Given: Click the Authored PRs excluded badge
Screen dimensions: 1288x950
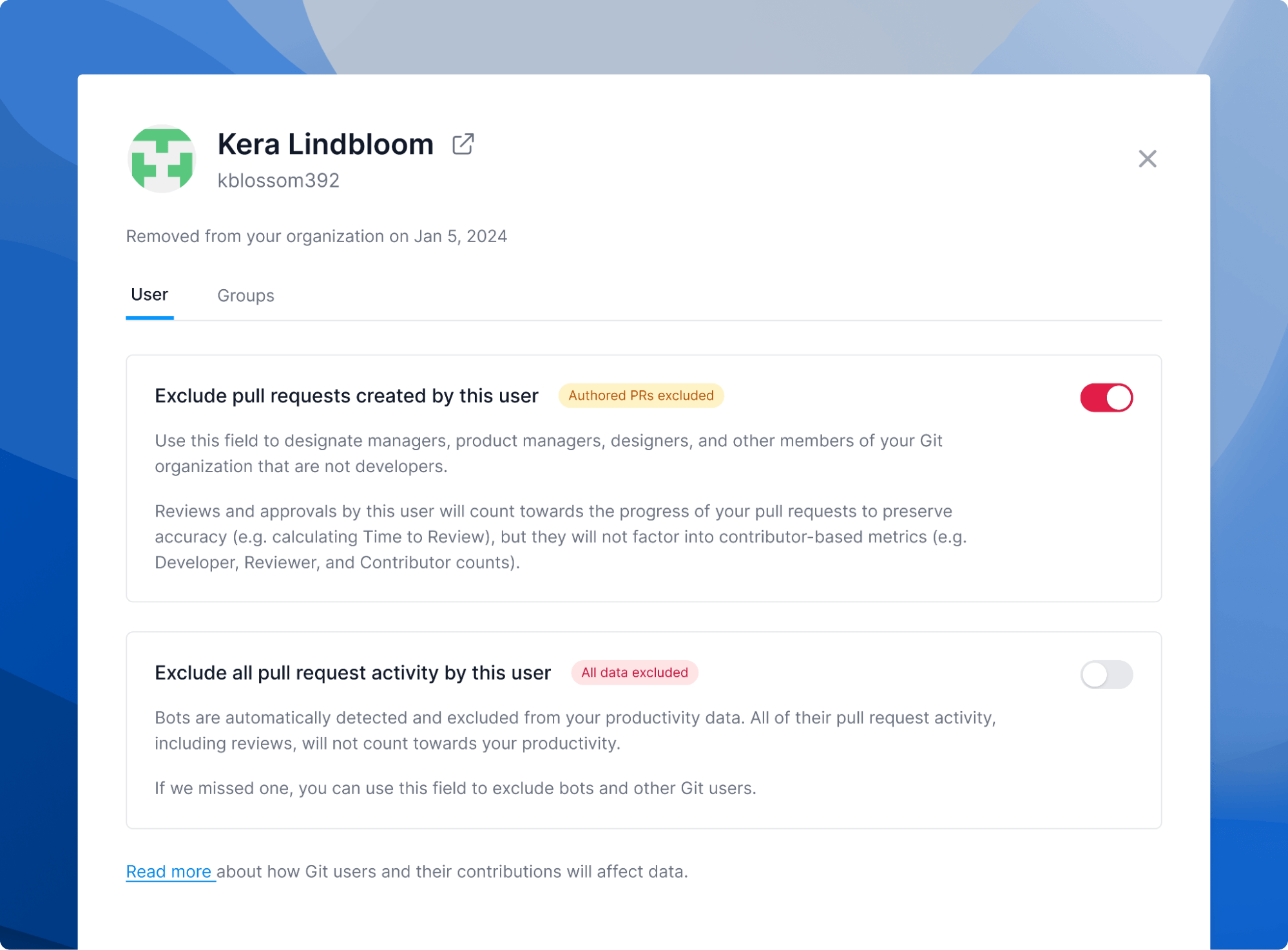Looking at the screenshot, I should coord(640,395).
